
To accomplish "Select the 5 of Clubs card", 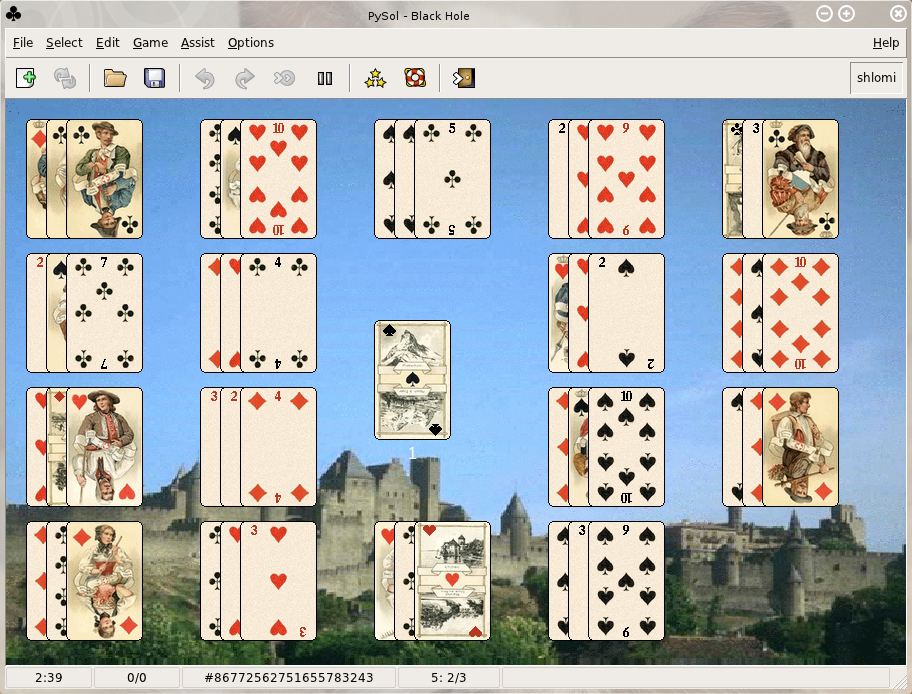I will pyautogui.click(x=453, y=179).
